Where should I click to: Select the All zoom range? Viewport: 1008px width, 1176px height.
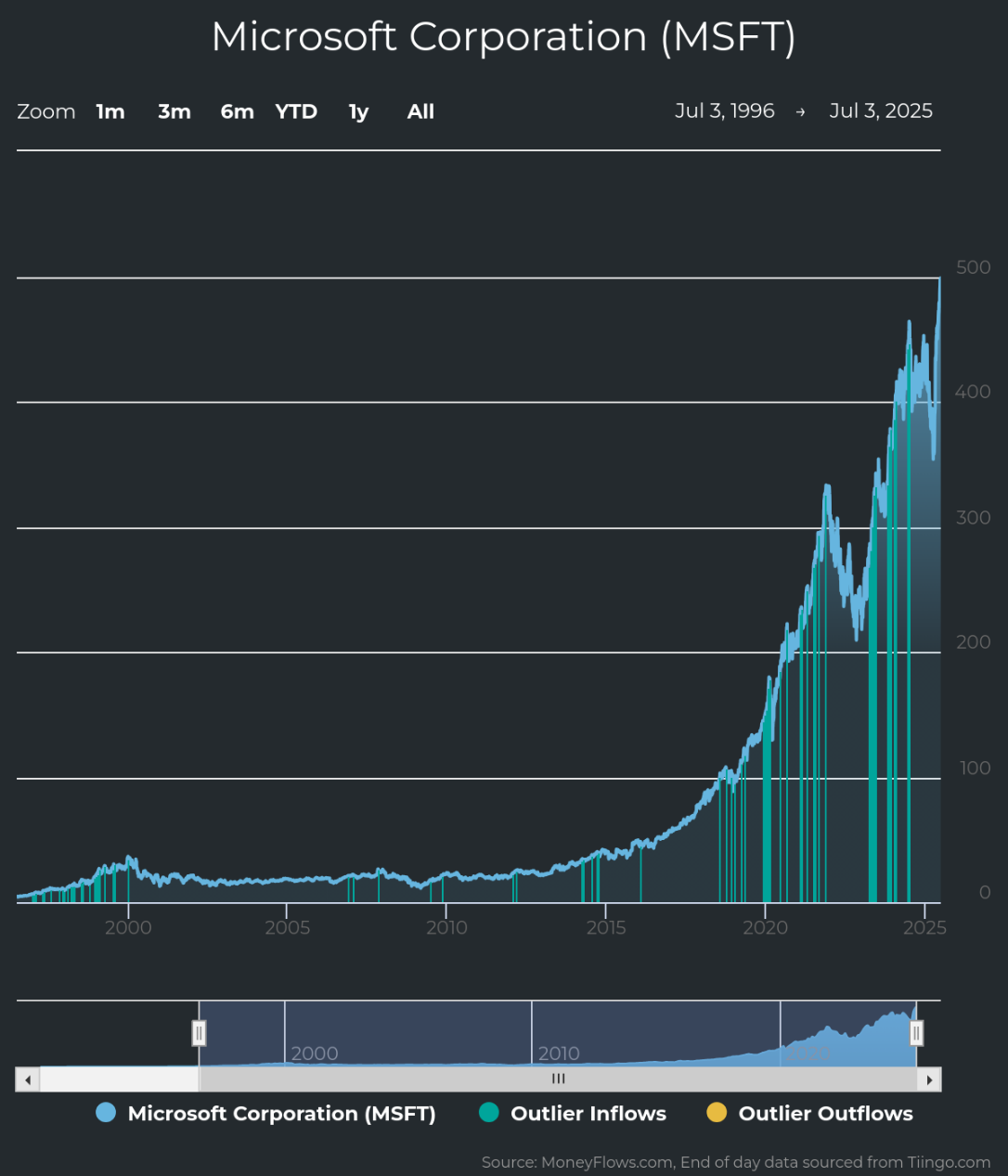[420, 111]
